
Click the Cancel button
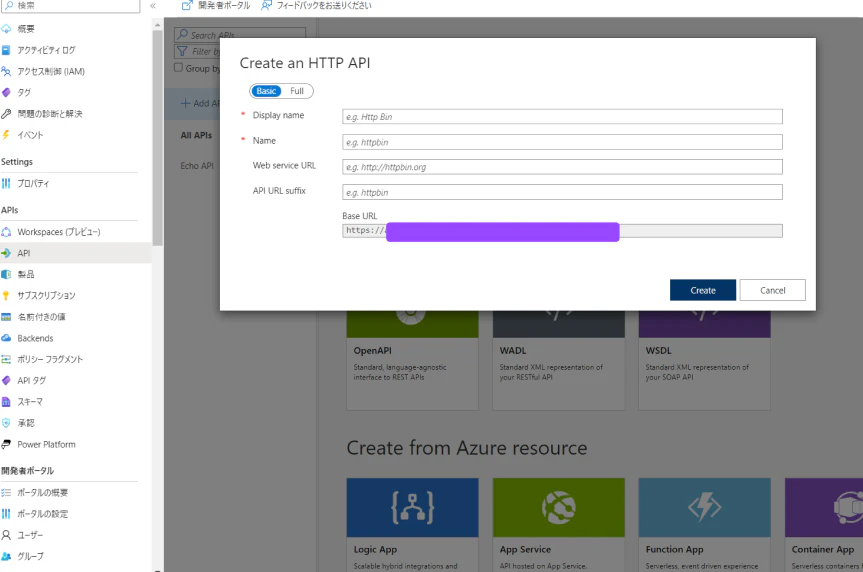pos(772,290)
